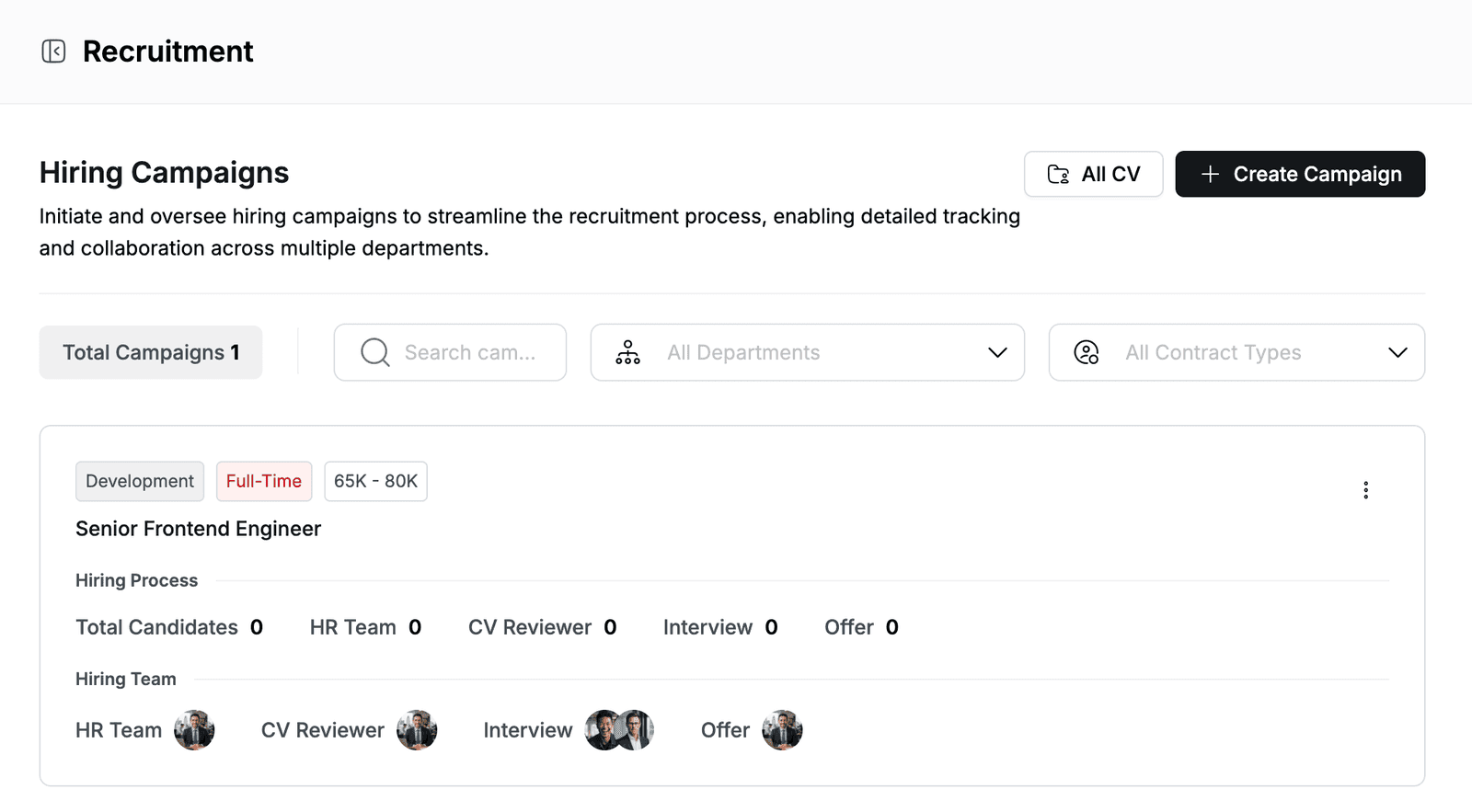Click the Offer 0 count in Hiring Process

click(x=861, y=627)
